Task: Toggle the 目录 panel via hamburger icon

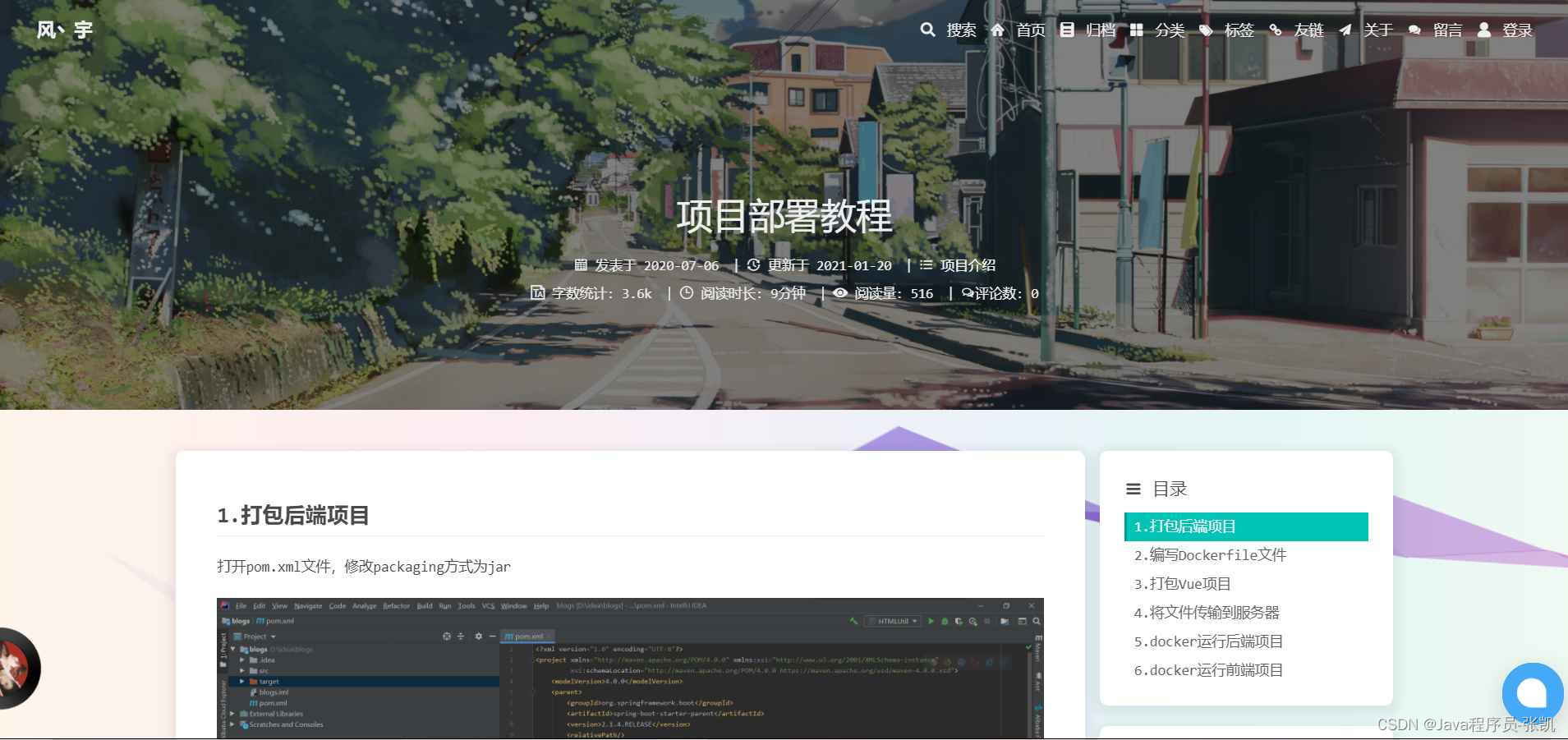Action: coord(1133,489)
